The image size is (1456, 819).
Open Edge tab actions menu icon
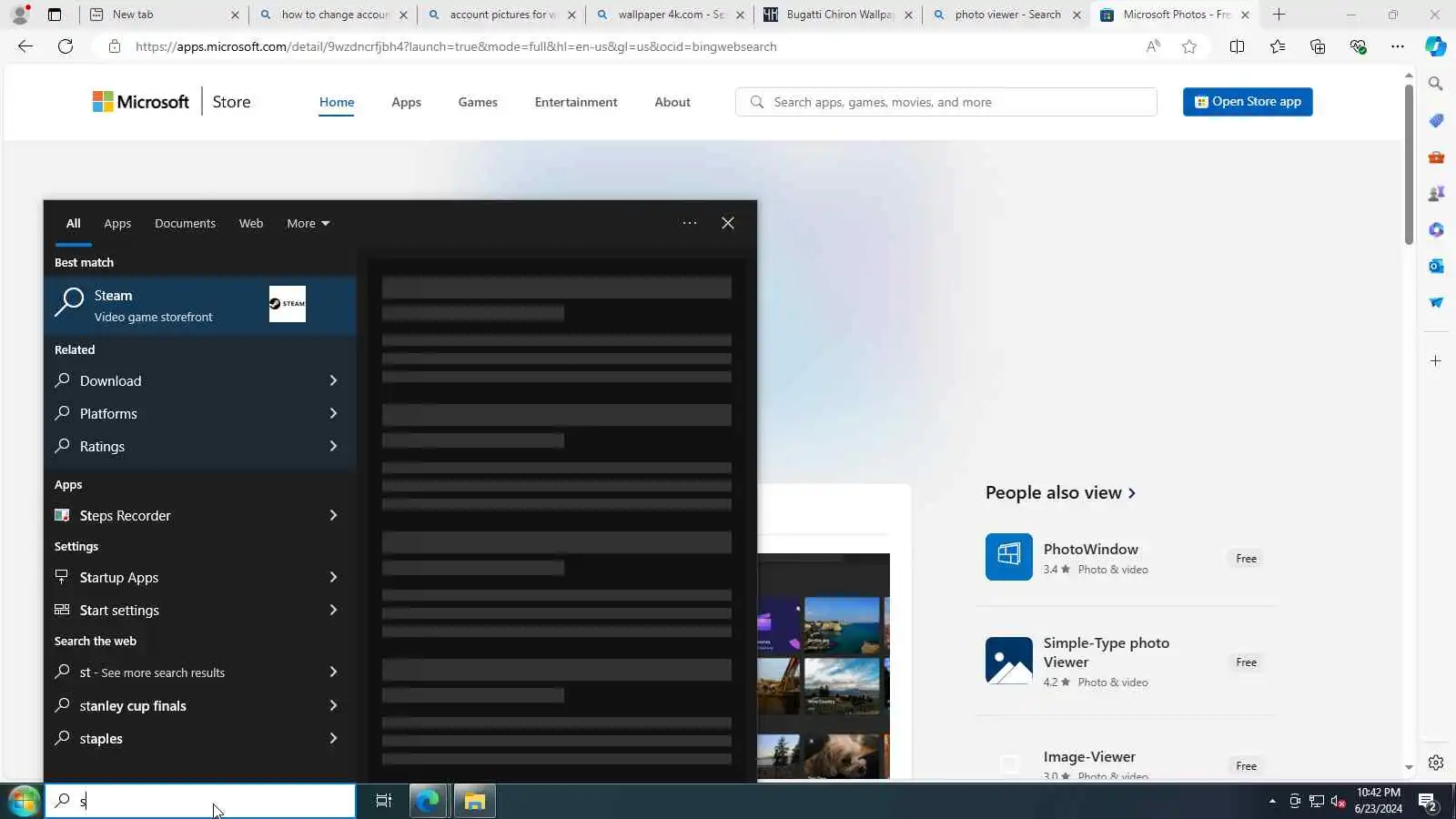pyautogui.click(x=55, y=15)
